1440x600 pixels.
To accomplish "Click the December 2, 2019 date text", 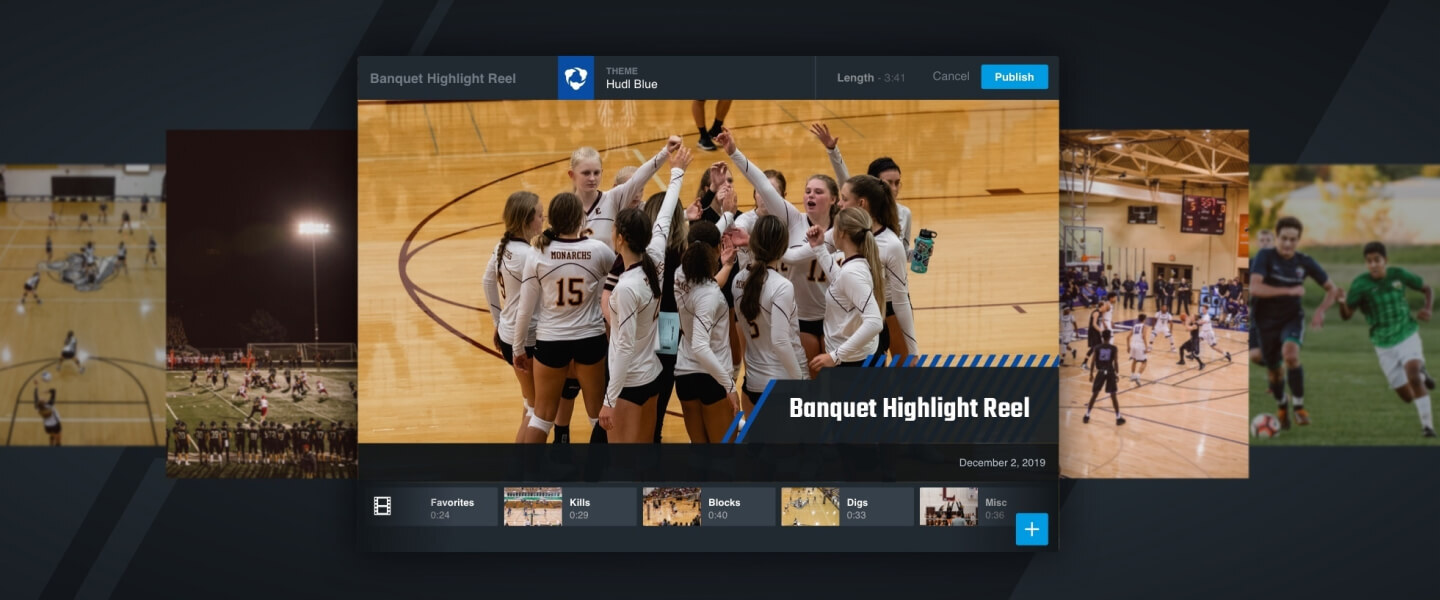I will point(1002,463).
